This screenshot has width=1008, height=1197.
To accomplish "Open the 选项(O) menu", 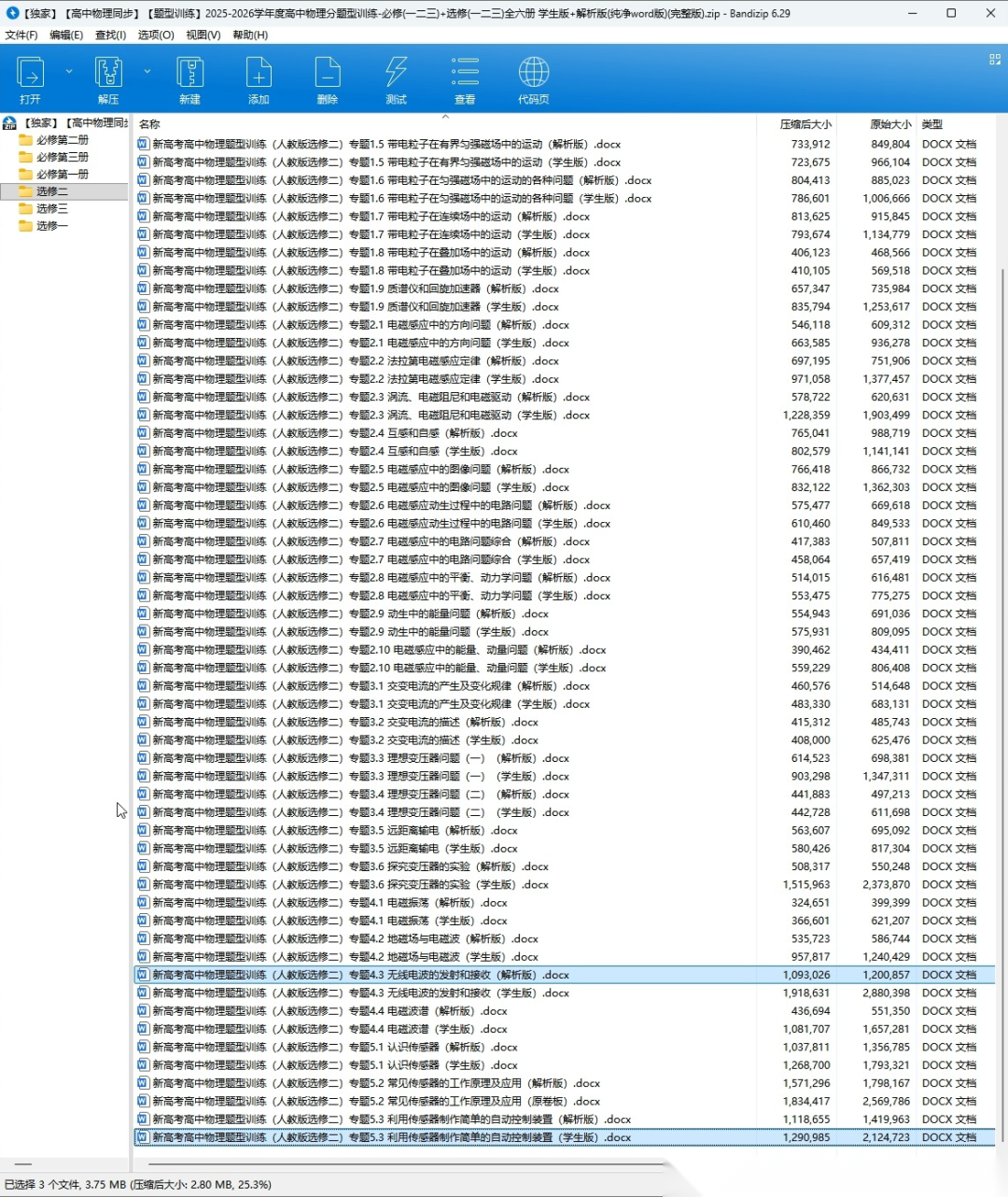I will [156, 35].
